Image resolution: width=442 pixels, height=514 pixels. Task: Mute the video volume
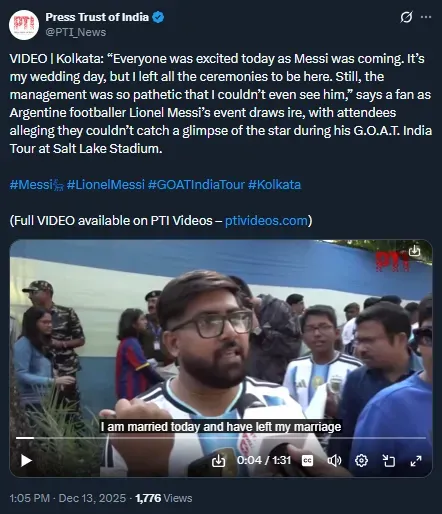[x=334, y=461]
